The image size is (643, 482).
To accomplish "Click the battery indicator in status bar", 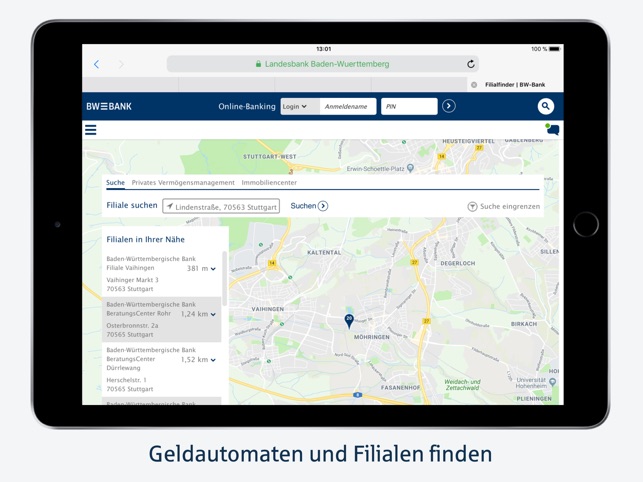I will [554, 49].
